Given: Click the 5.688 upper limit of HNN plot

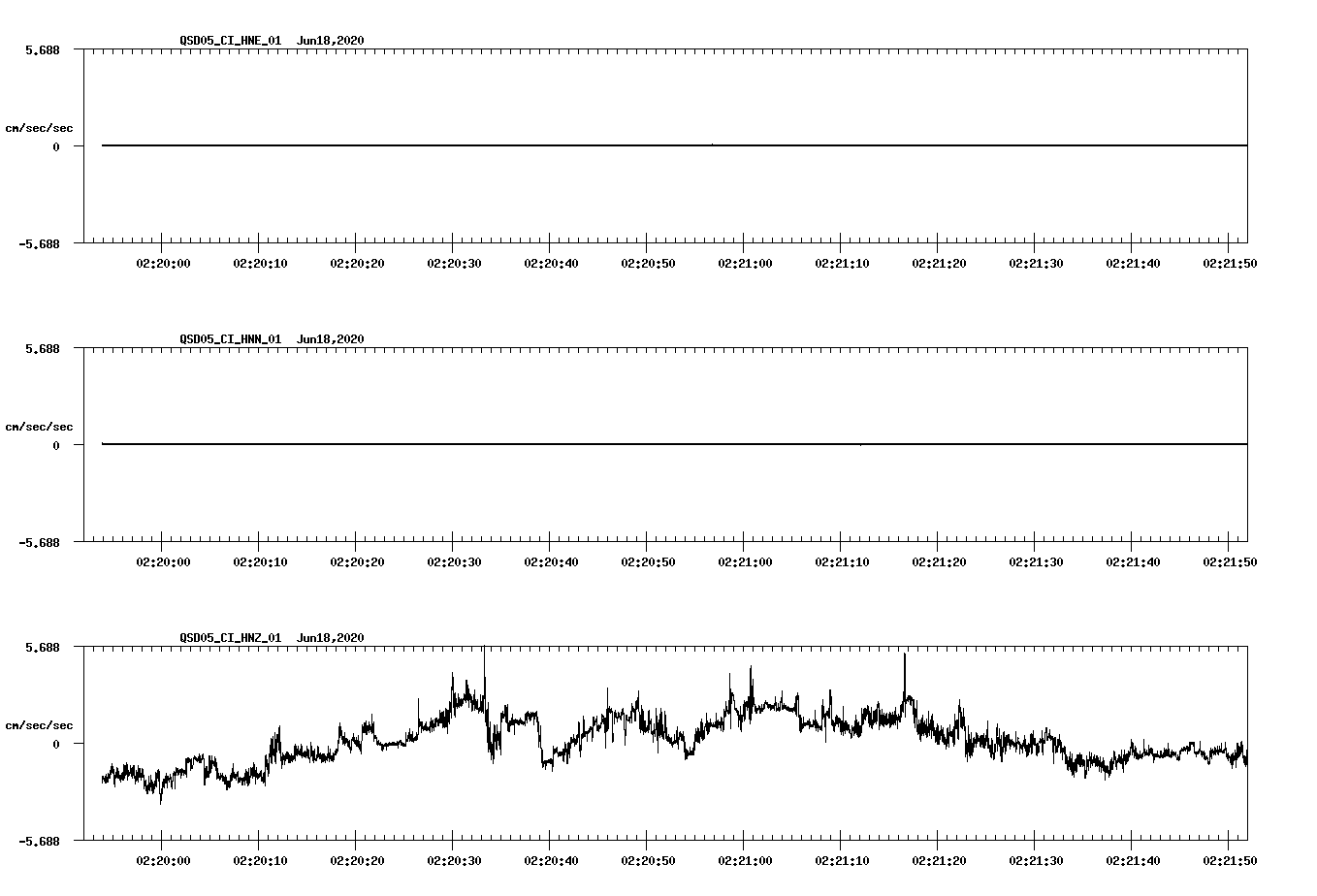Looking at the screenshot, I should [x=43, y=348].
